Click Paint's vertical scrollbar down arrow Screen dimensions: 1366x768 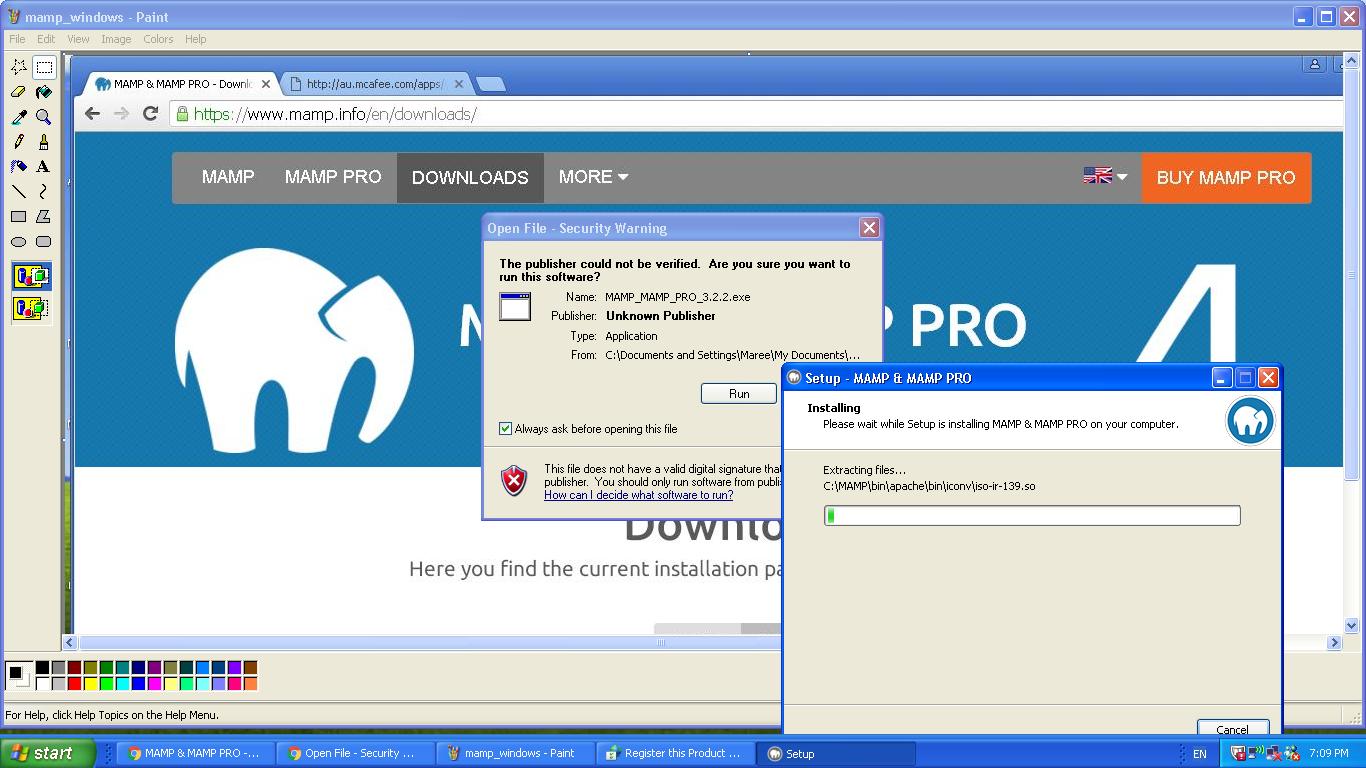pyautogui.click(x=1352, y=626)
